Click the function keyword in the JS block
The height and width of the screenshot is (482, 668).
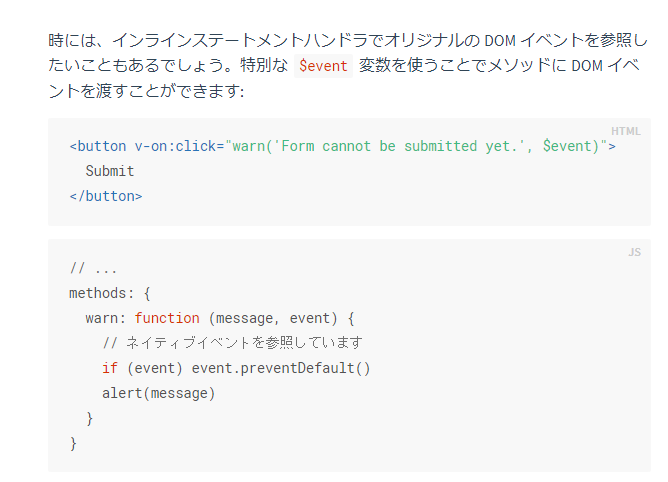[167, 318]
